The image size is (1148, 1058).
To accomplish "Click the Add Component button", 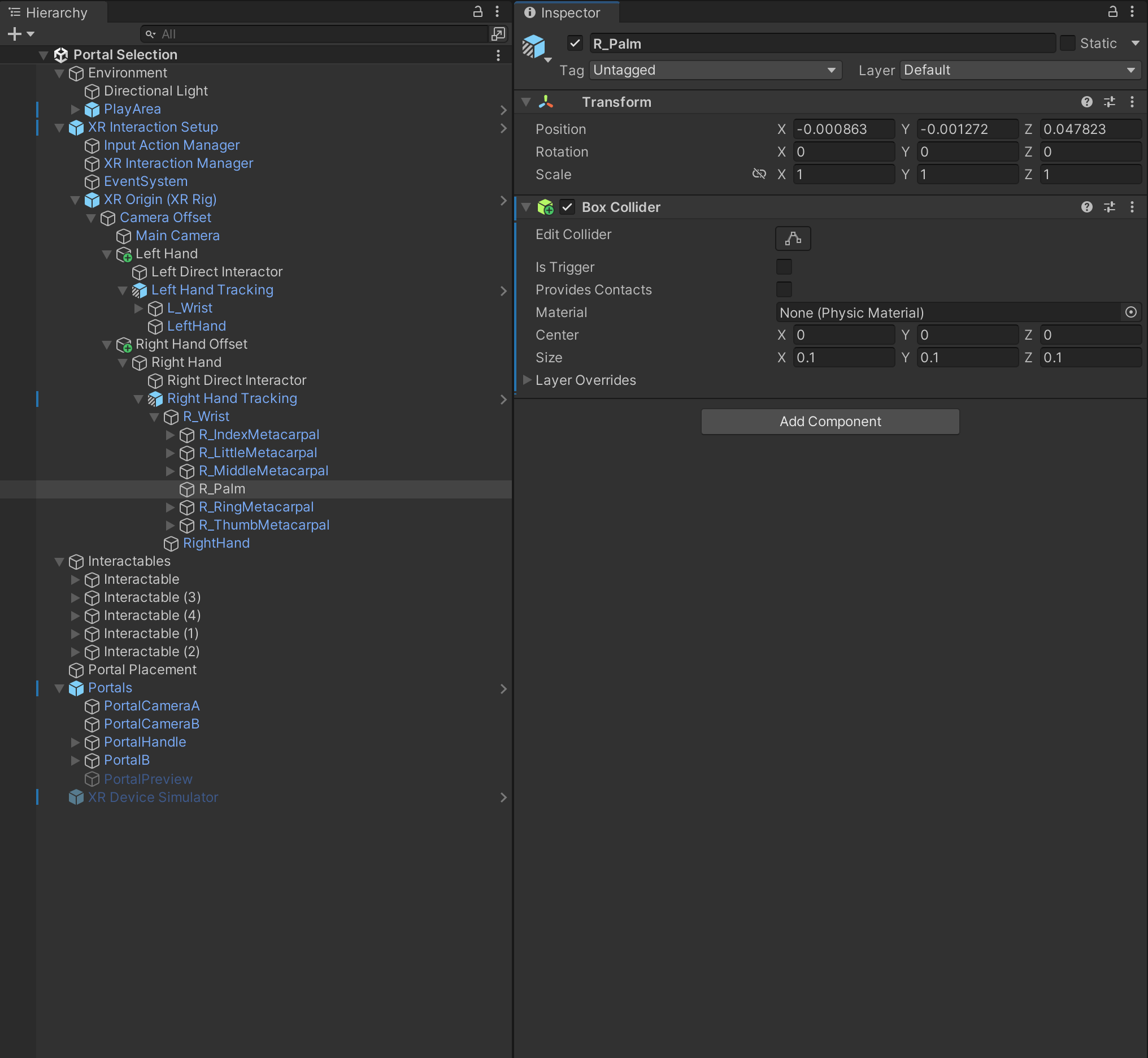I will pyautogui.click(x=830, y=422).
